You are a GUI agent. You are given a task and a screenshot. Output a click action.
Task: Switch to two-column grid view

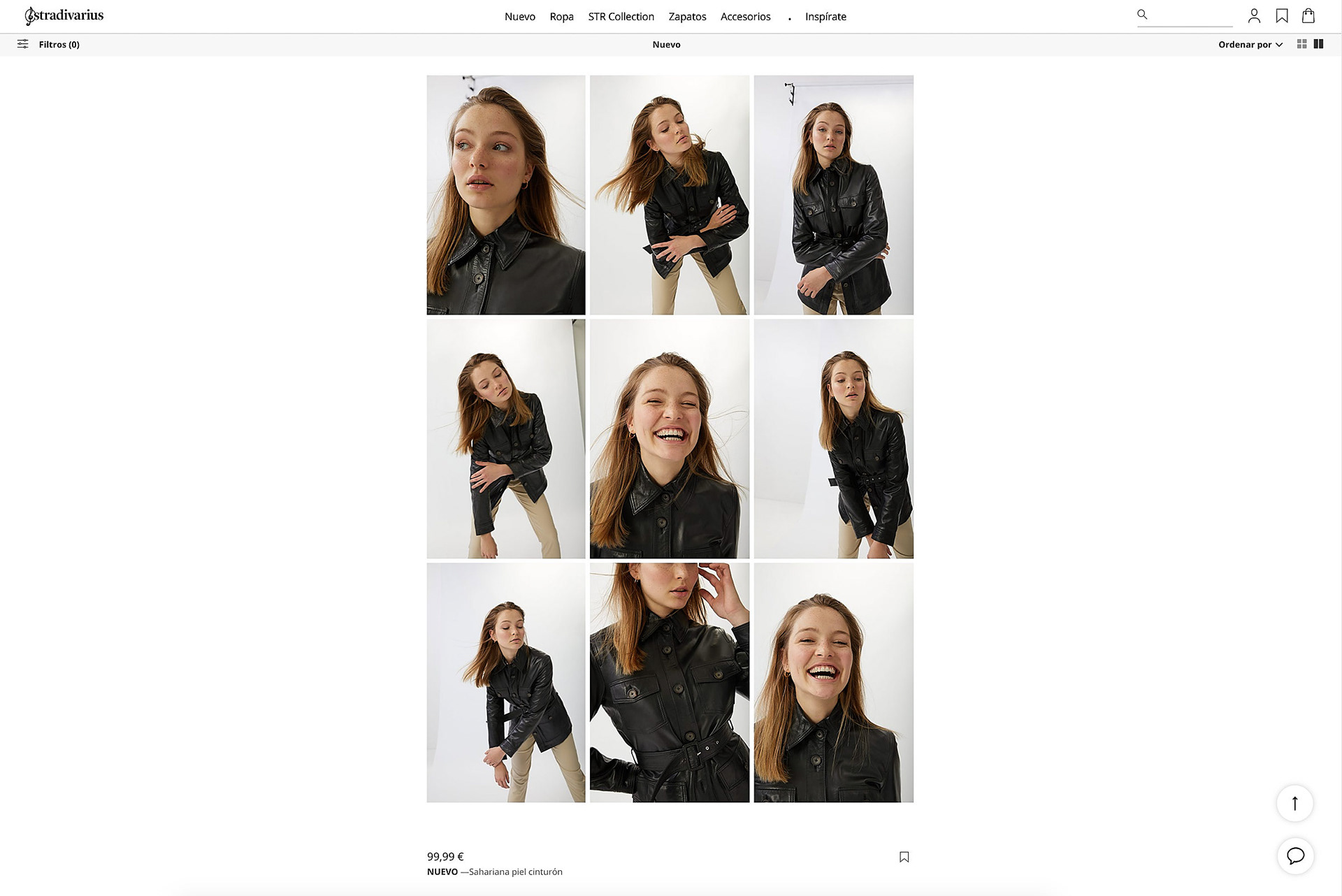point(1319,44)
